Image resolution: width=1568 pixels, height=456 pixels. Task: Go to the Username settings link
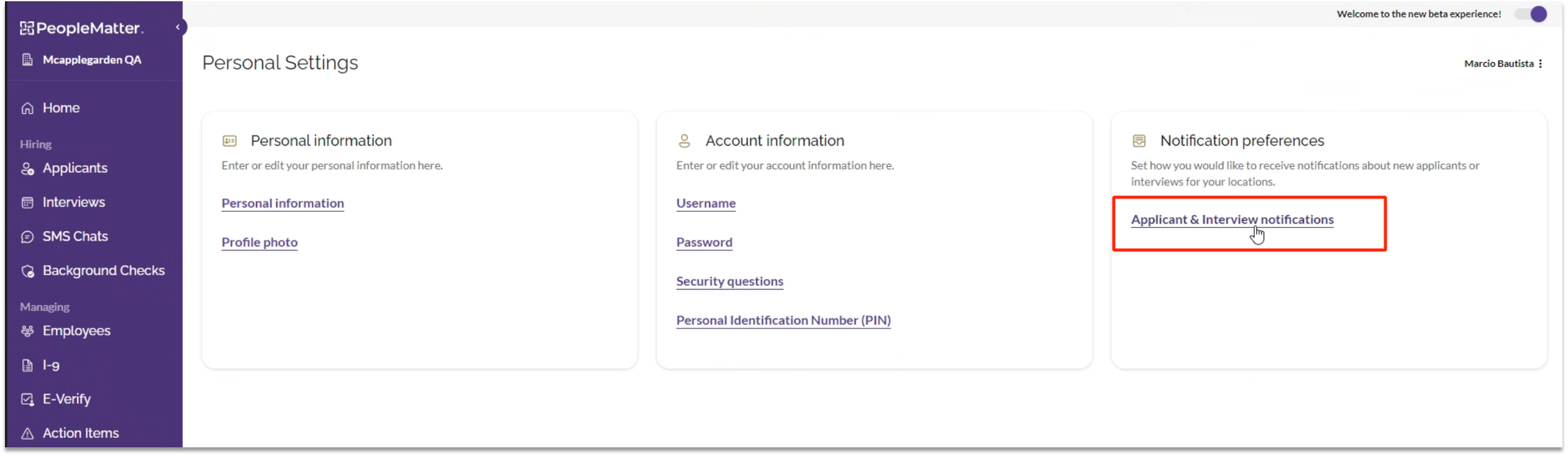pyautogui.click(x=706, y=203)
